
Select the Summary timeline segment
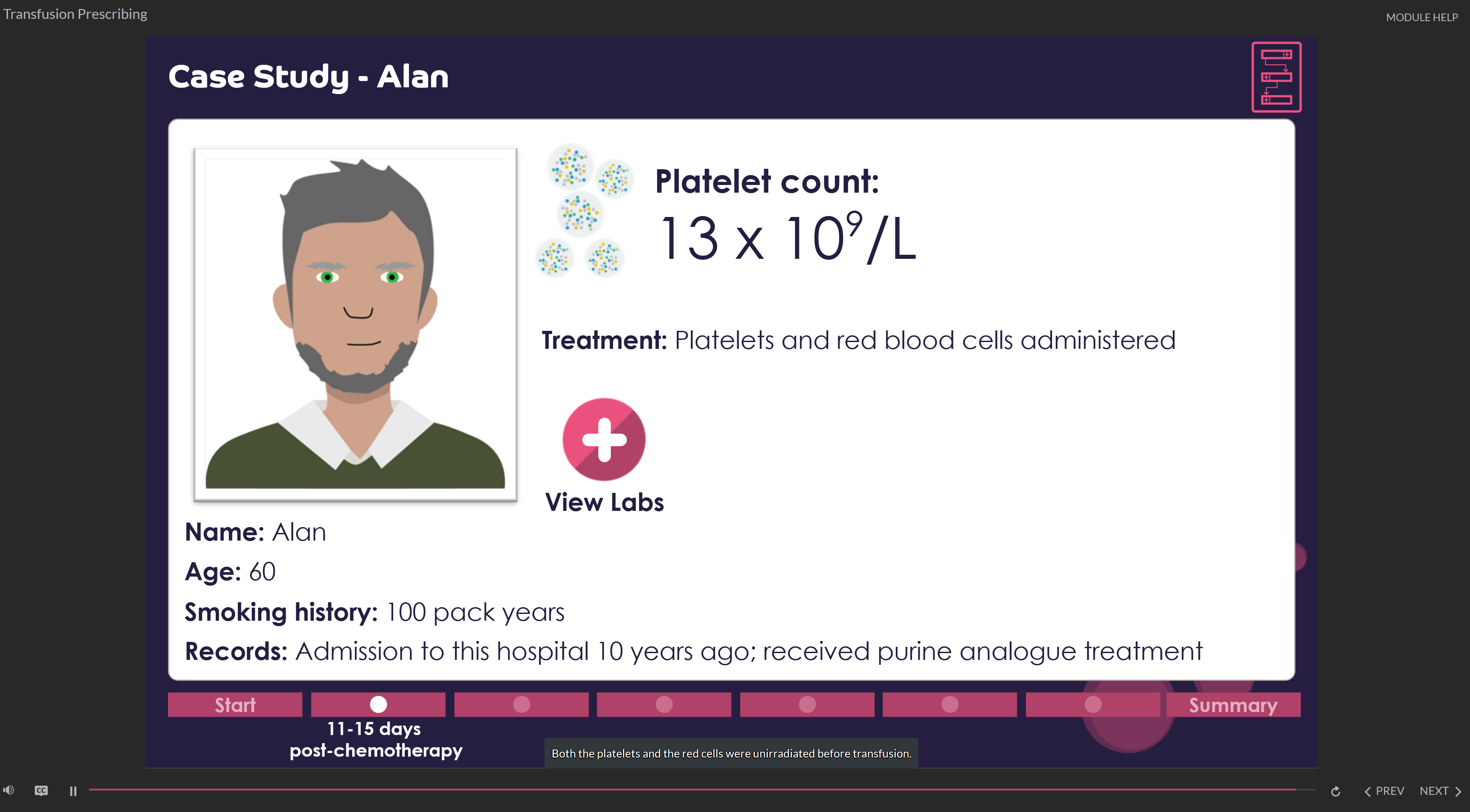[1233, 705]
